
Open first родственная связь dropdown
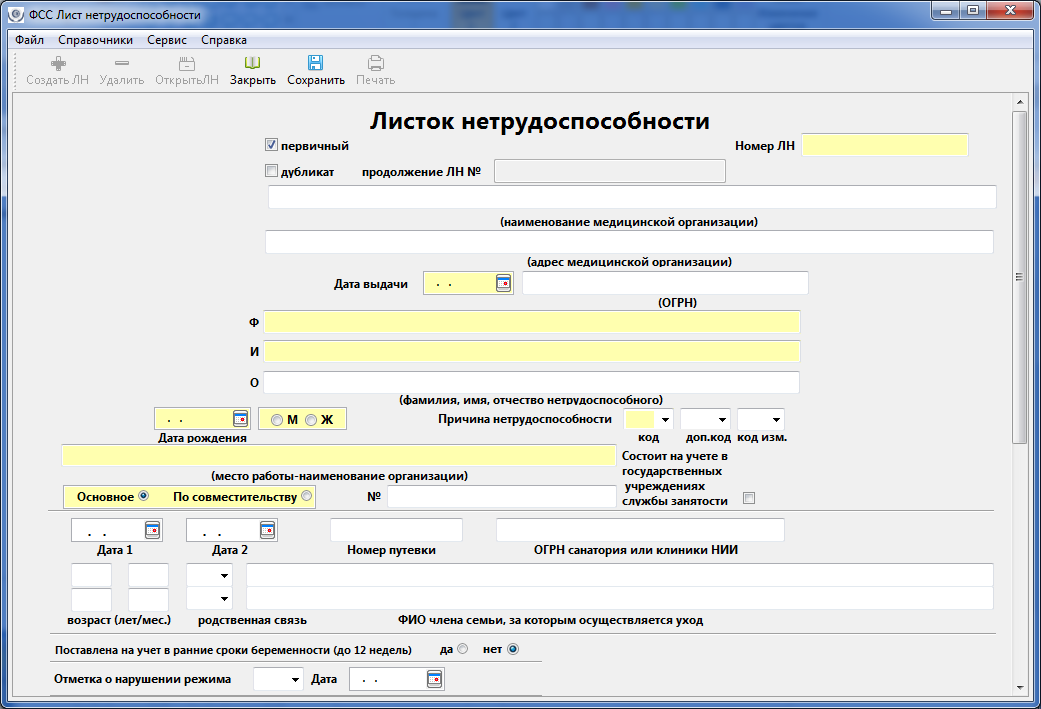coord(224,576)
